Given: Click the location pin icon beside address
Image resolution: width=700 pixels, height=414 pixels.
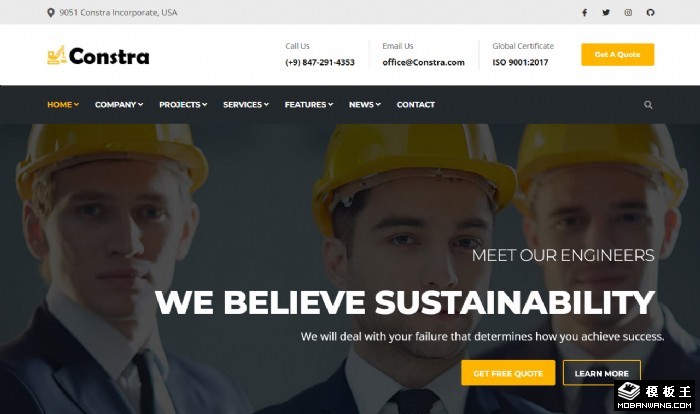Looking at the screenshot, I should (51, 13).
